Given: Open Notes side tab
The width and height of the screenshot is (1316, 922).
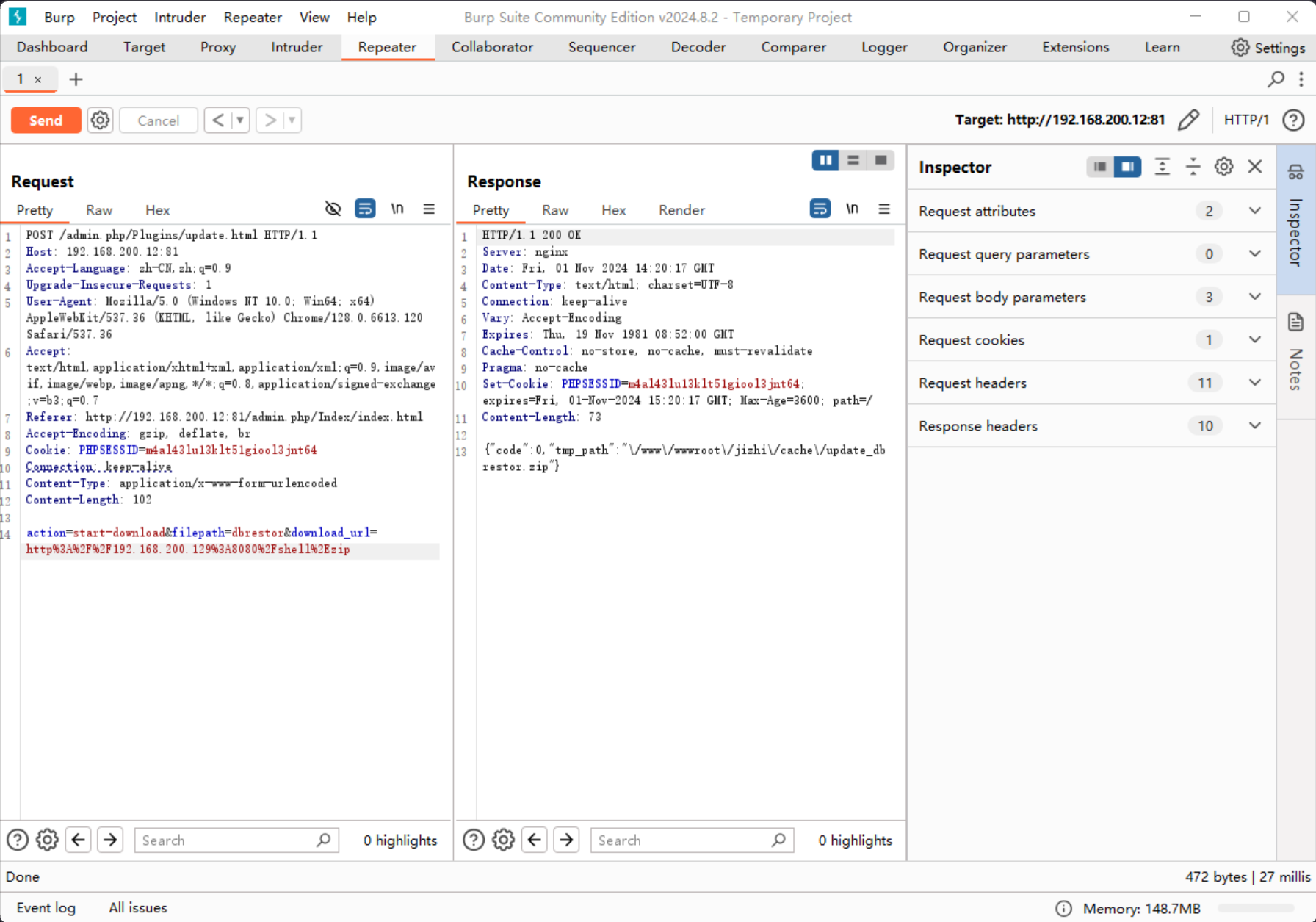Looking at the screenshot, I should point(1295,356).
